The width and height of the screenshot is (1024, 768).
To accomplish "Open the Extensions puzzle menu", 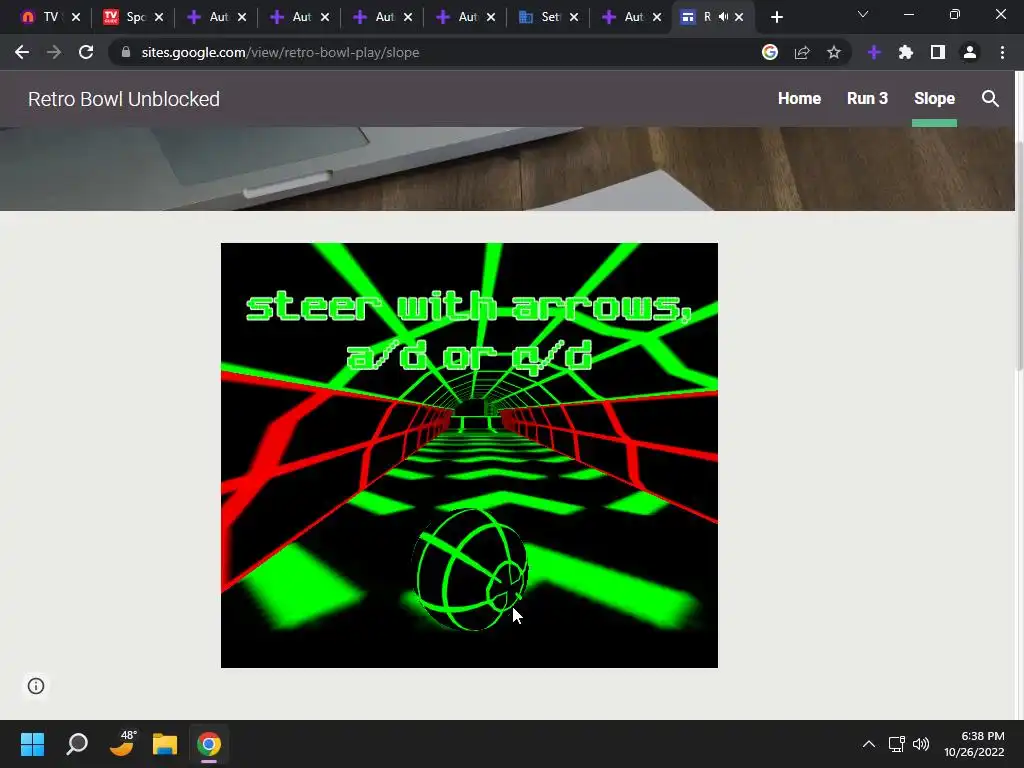I will click(x=905, y=52).
